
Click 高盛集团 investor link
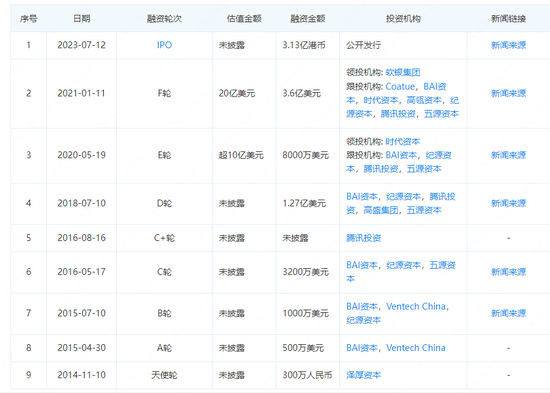[381, 210]
